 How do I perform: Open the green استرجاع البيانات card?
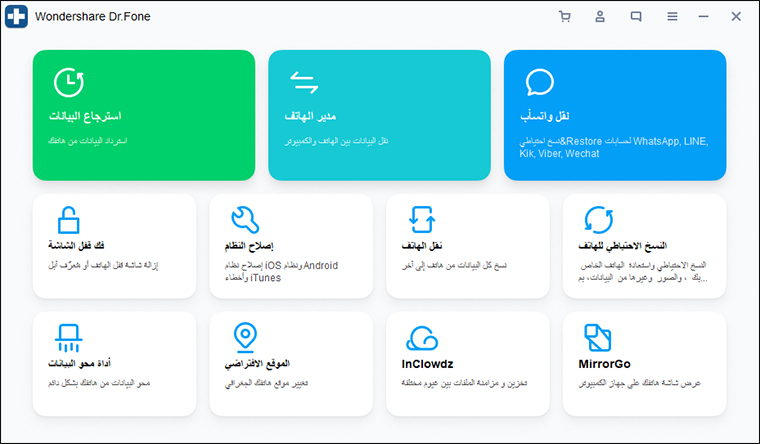click(x=144, y=115)
